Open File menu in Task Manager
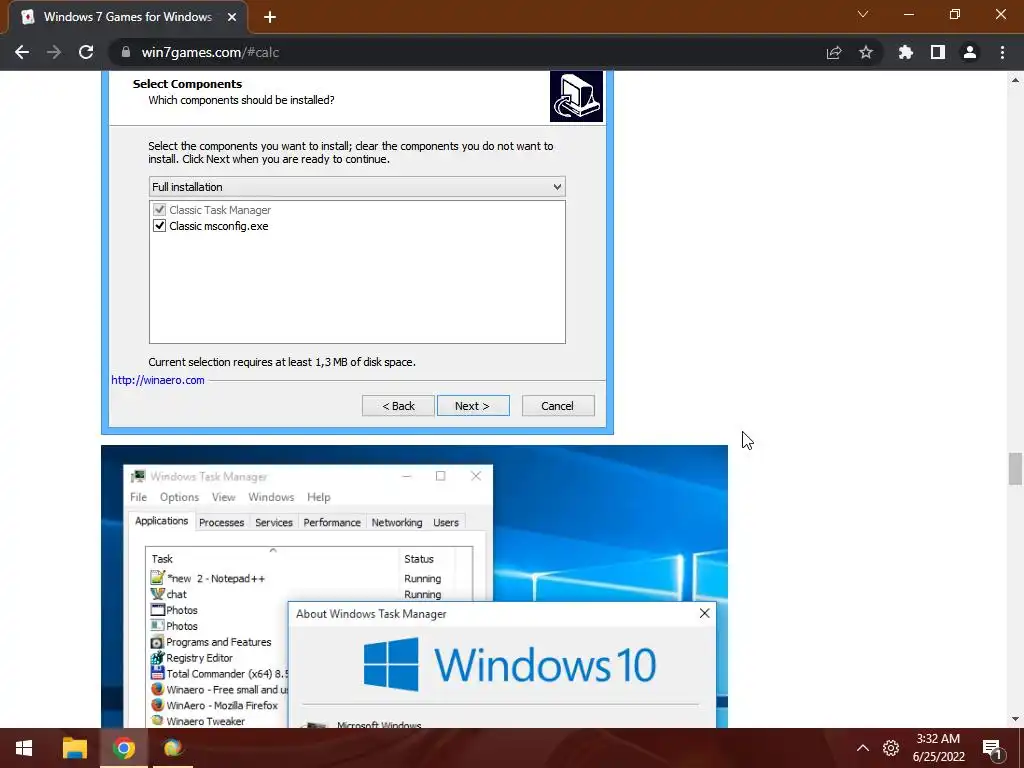 pyautogui.click(x=138, y=497)
